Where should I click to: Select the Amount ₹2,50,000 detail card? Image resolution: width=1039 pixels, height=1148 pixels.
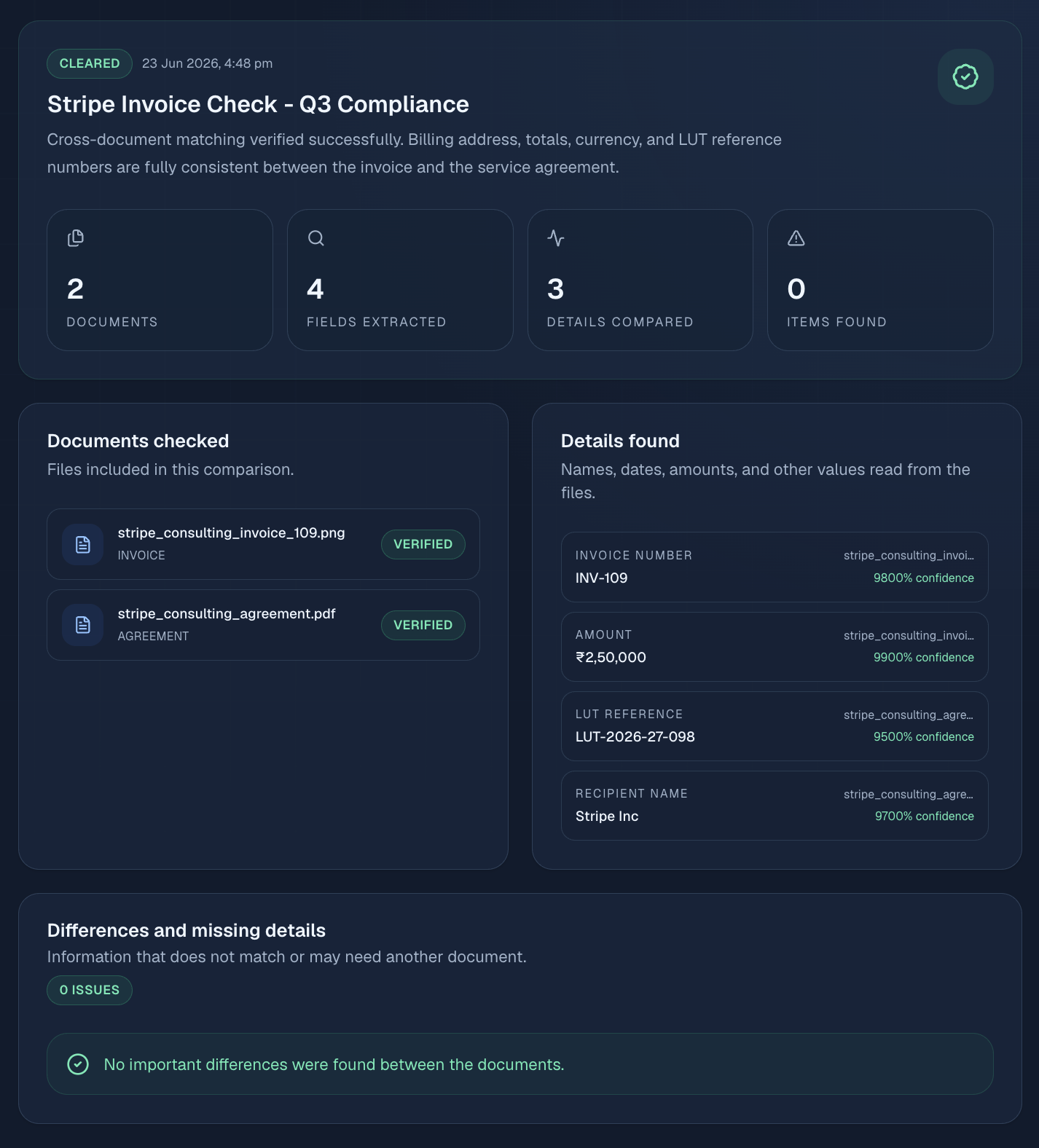click(775, 647)
